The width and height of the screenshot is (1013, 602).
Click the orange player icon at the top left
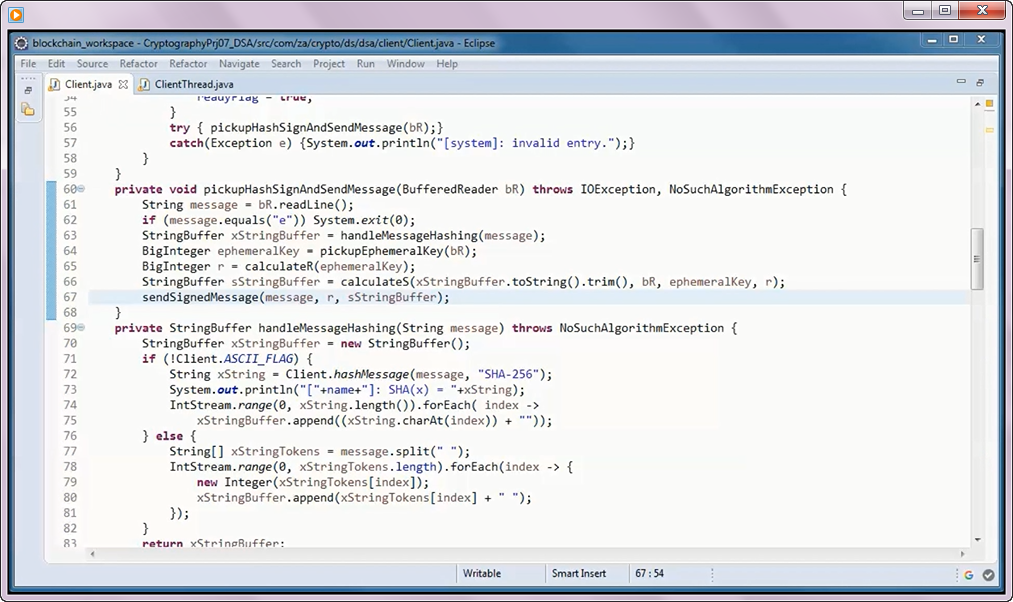coord(16,14)
